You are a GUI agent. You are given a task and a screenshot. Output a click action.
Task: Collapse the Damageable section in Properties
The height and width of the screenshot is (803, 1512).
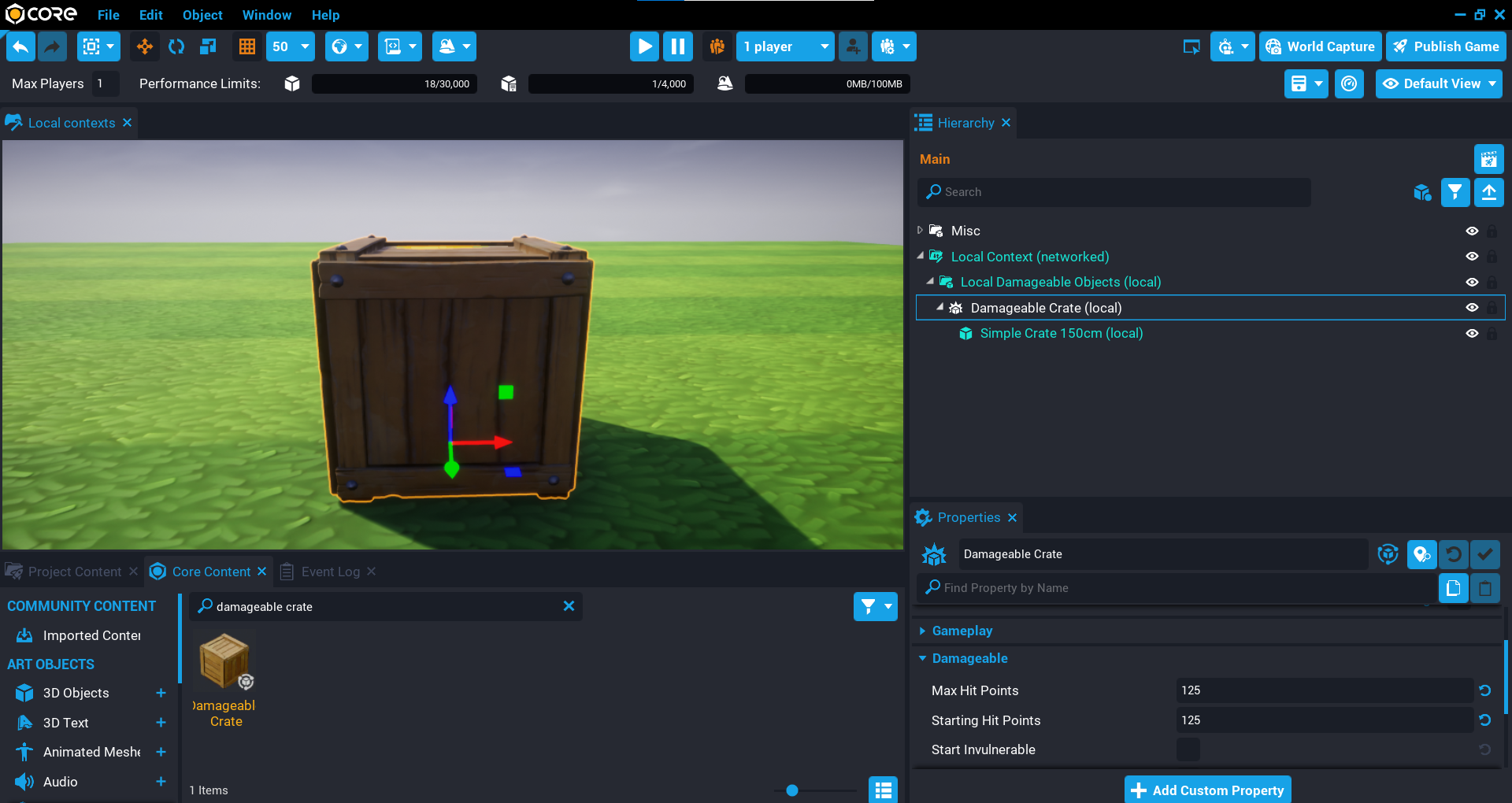pyautogui.click(x=922, y=658)
